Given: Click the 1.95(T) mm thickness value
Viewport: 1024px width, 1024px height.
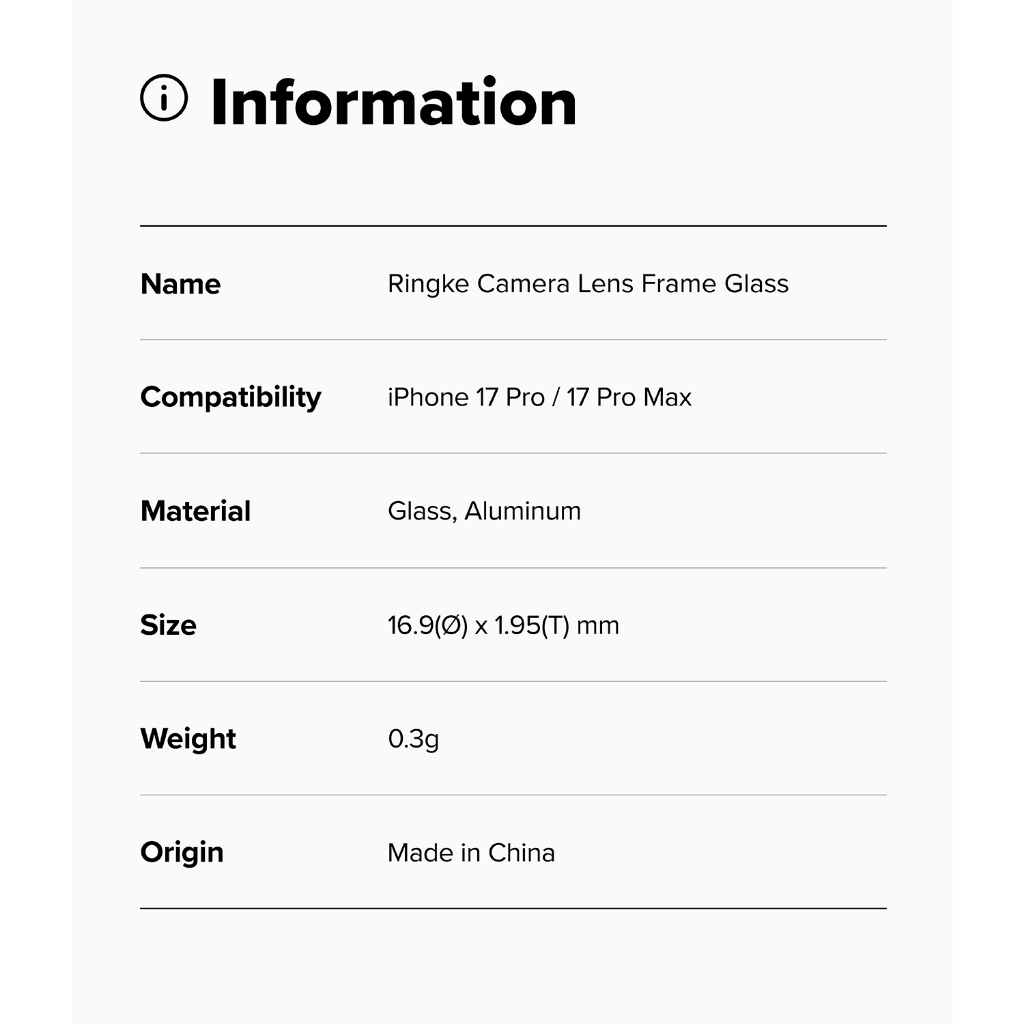Looking at the screenshot, I should tap(557, 626).
